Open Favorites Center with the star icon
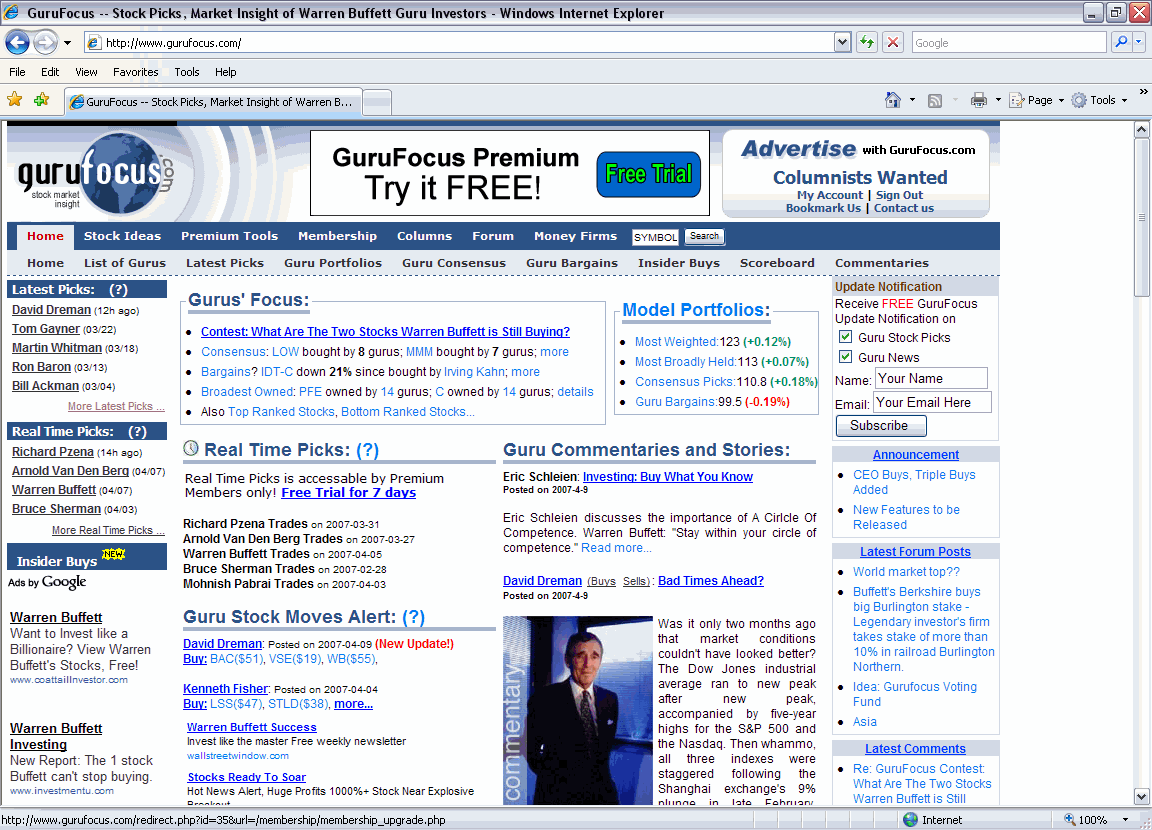Image resolution: width=1152 pixels, height=830 pixels. [14, 100]
